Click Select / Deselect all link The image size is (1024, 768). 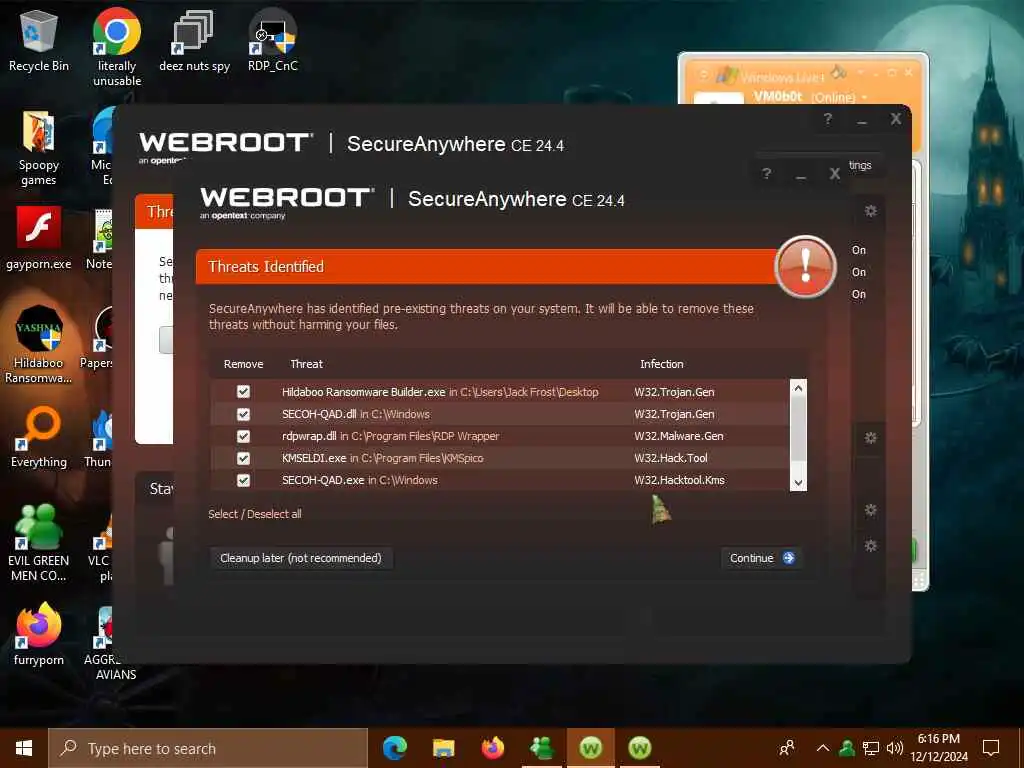coord(255,514)
